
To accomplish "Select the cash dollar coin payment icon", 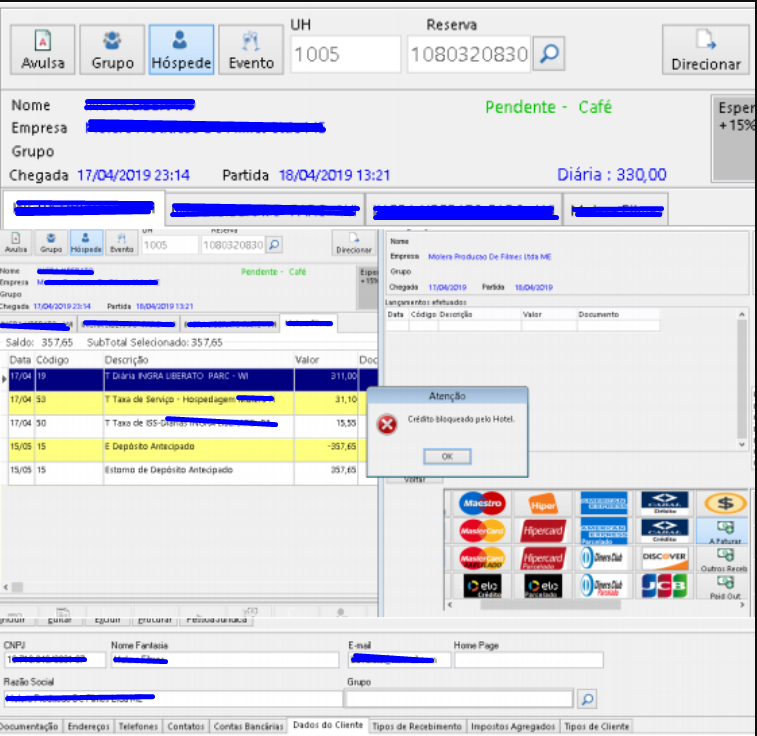I will (725, 503).
